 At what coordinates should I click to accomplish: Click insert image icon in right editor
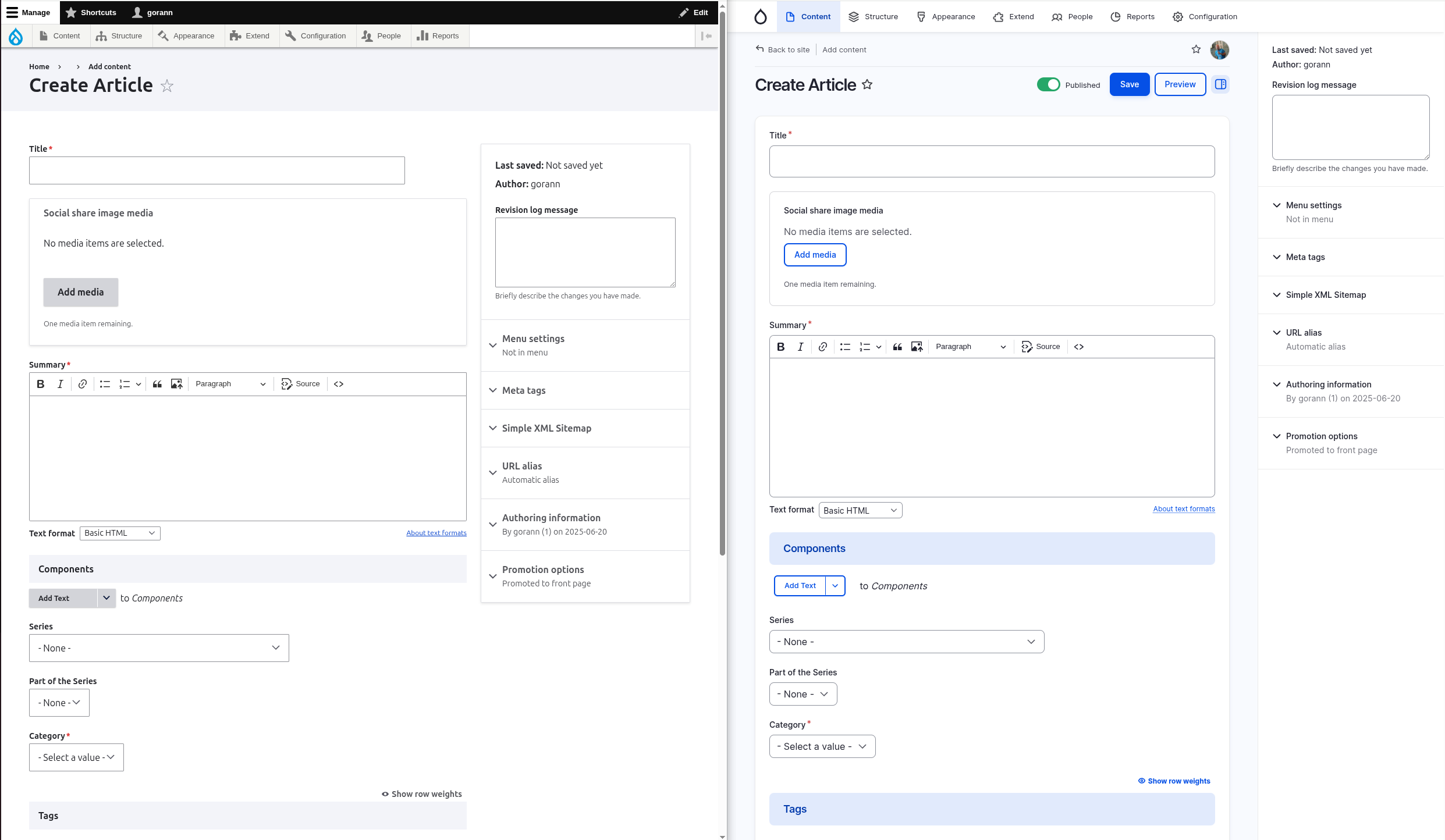coord(917,347)
